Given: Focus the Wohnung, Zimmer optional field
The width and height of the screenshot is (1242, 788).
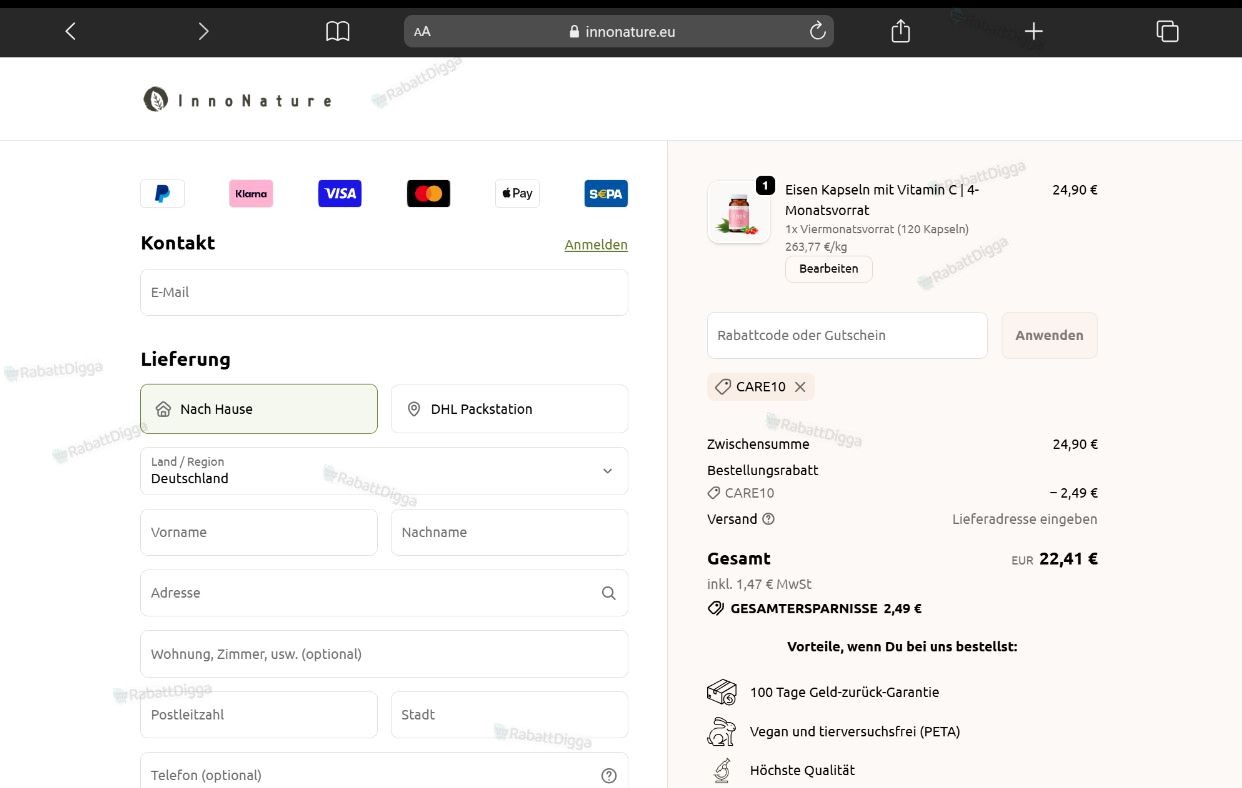Looking at the screenshot, I should (x=384, y=654).
